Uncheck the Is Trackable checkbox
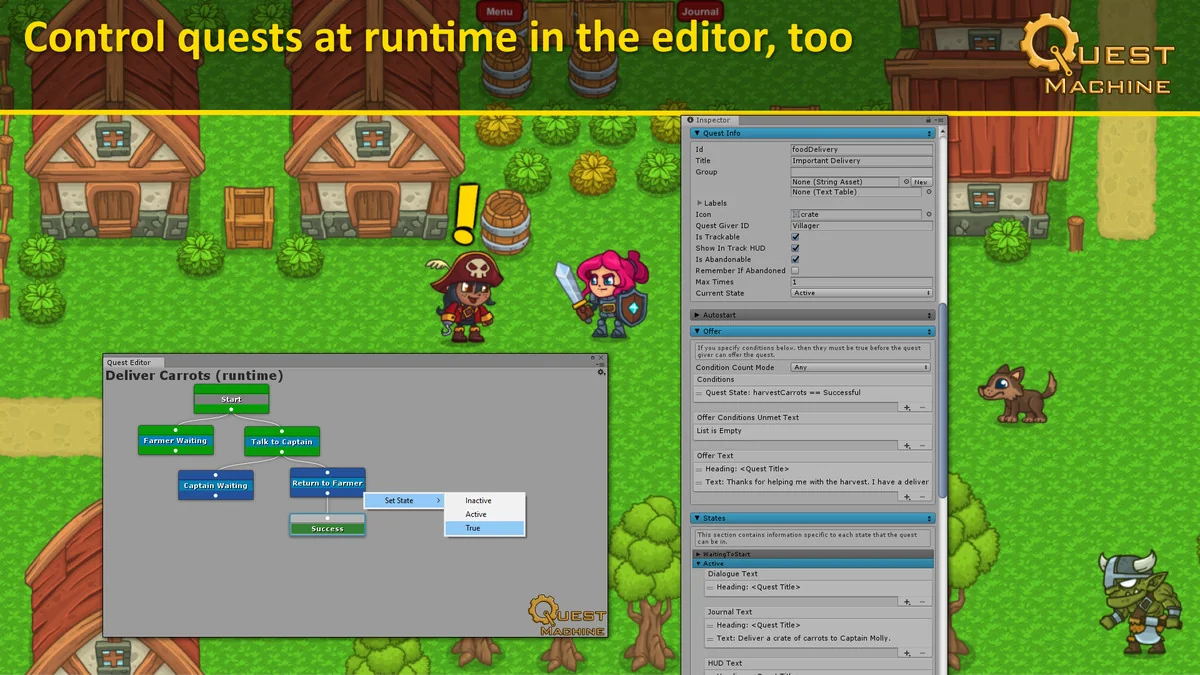Screen dimensions: 1200x675 click(794, 237)
